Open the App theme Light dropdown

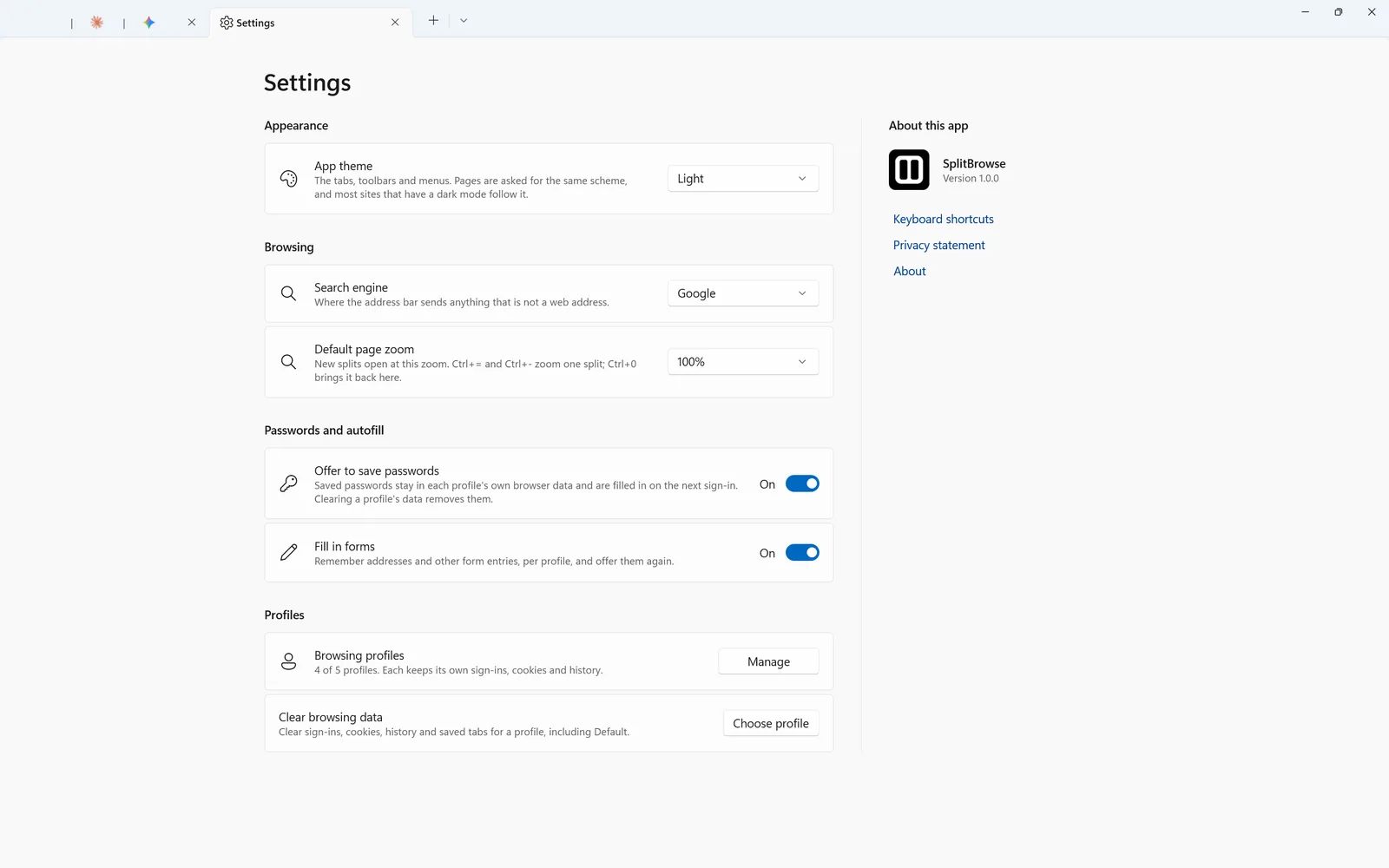point(743,179)
